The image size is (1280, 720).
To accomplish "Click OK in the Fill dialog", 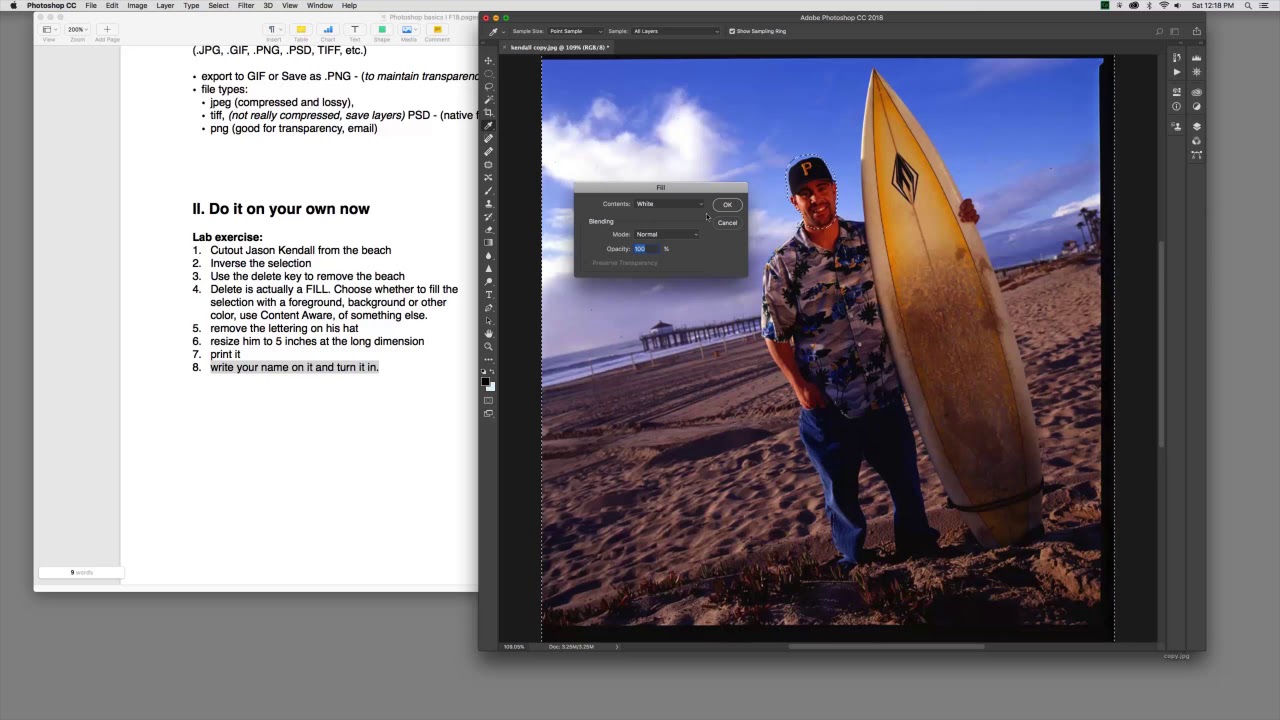I will [727, 205].
